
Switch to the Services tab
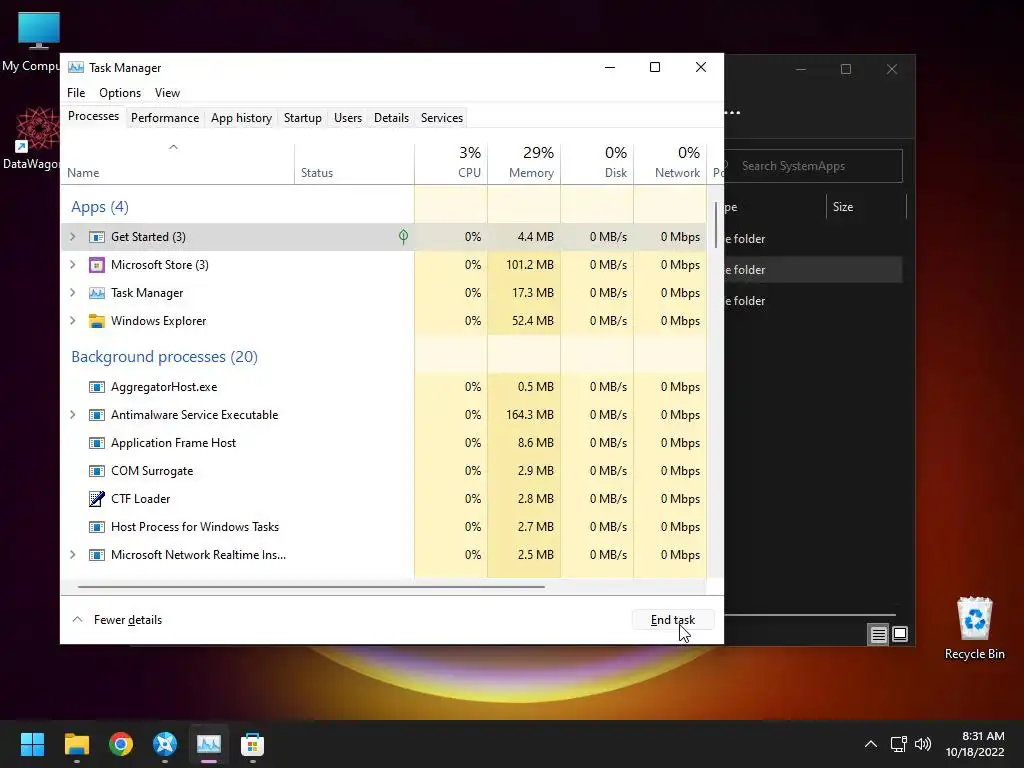point(441,118)
